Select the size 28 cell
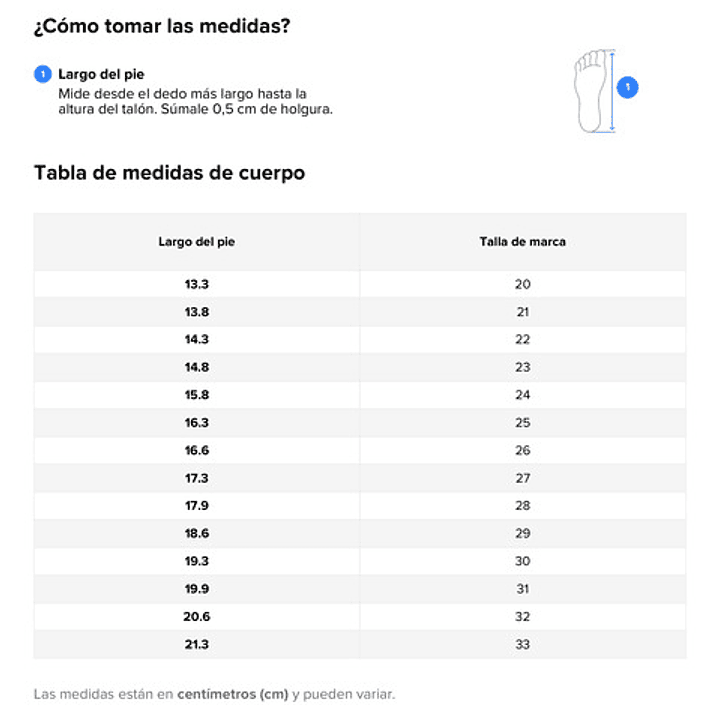The height and width of the screenshot is (719, 719). tap(522, 506)
